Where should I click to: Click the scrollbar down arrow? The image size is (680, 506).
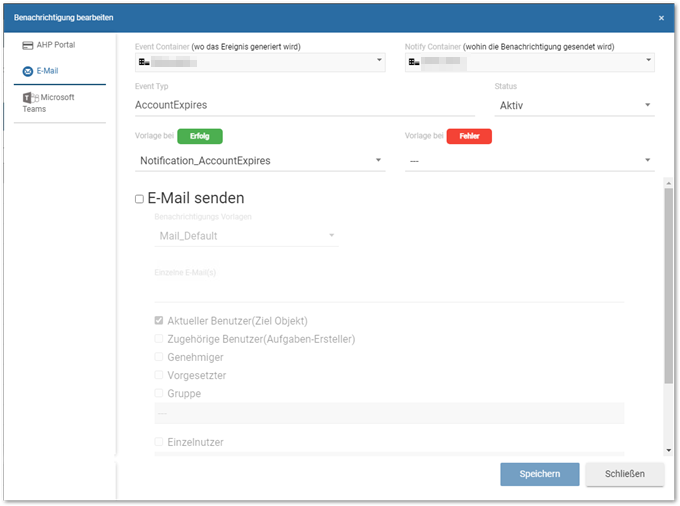pyautogui.click(x=668, y=450)
